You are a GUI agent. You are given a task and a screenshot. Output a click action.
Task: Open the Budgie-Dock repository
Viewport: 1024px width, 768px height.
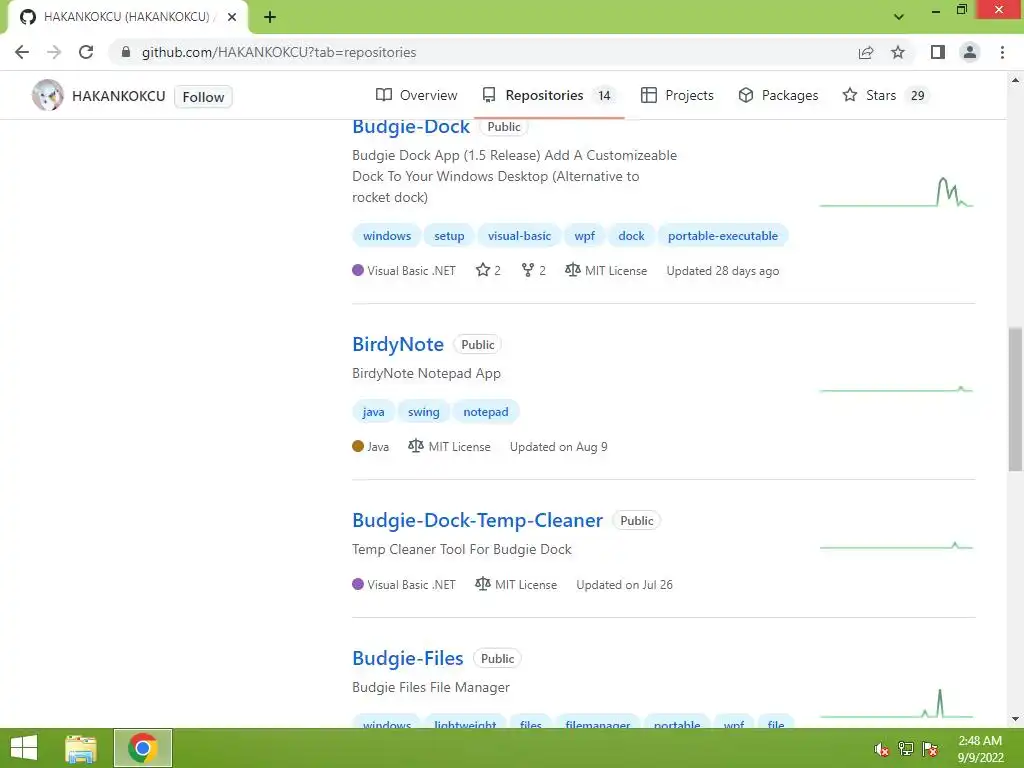point(411,127)
